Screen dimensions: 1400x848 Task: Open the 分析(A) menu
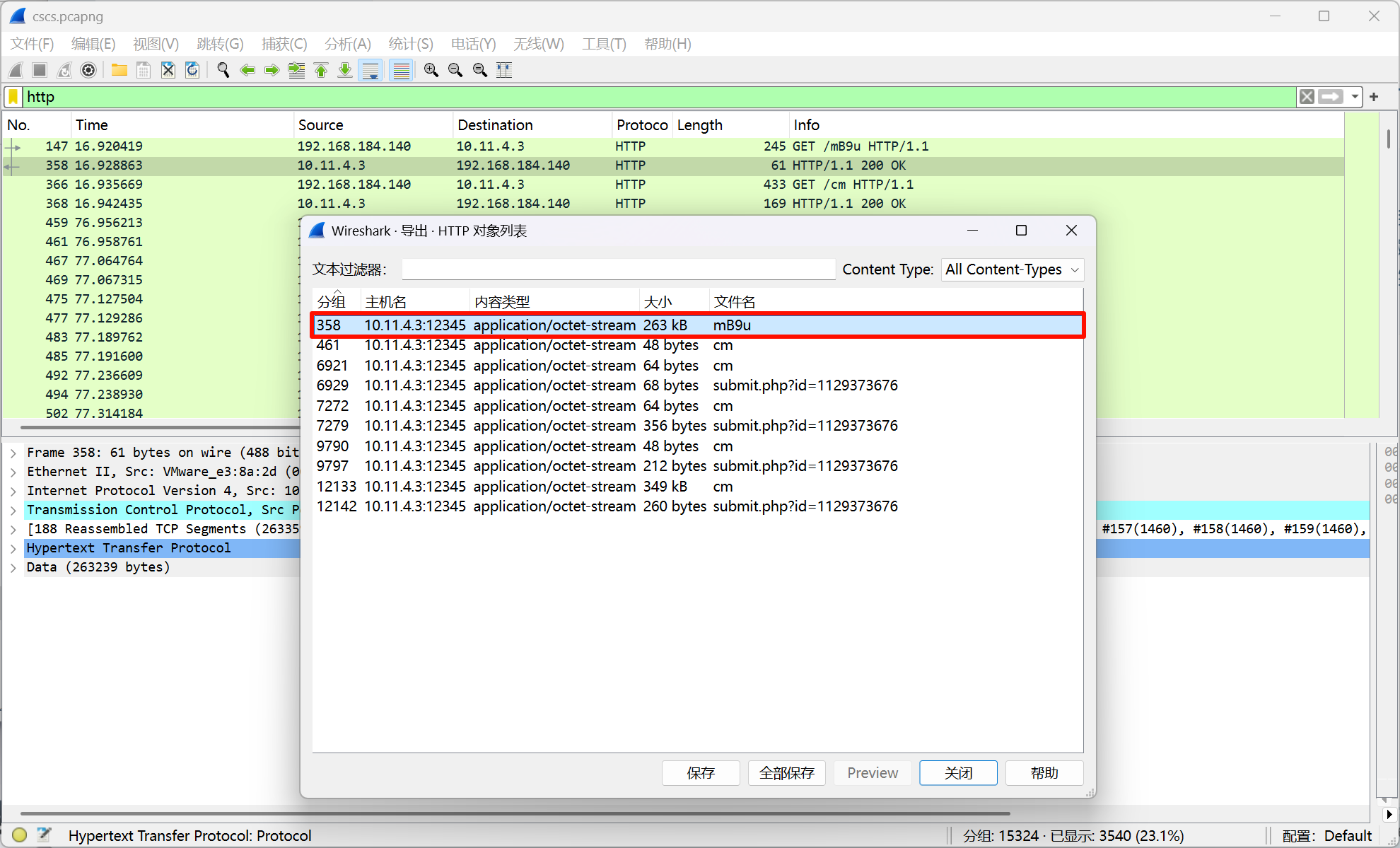tap(347, 44)
